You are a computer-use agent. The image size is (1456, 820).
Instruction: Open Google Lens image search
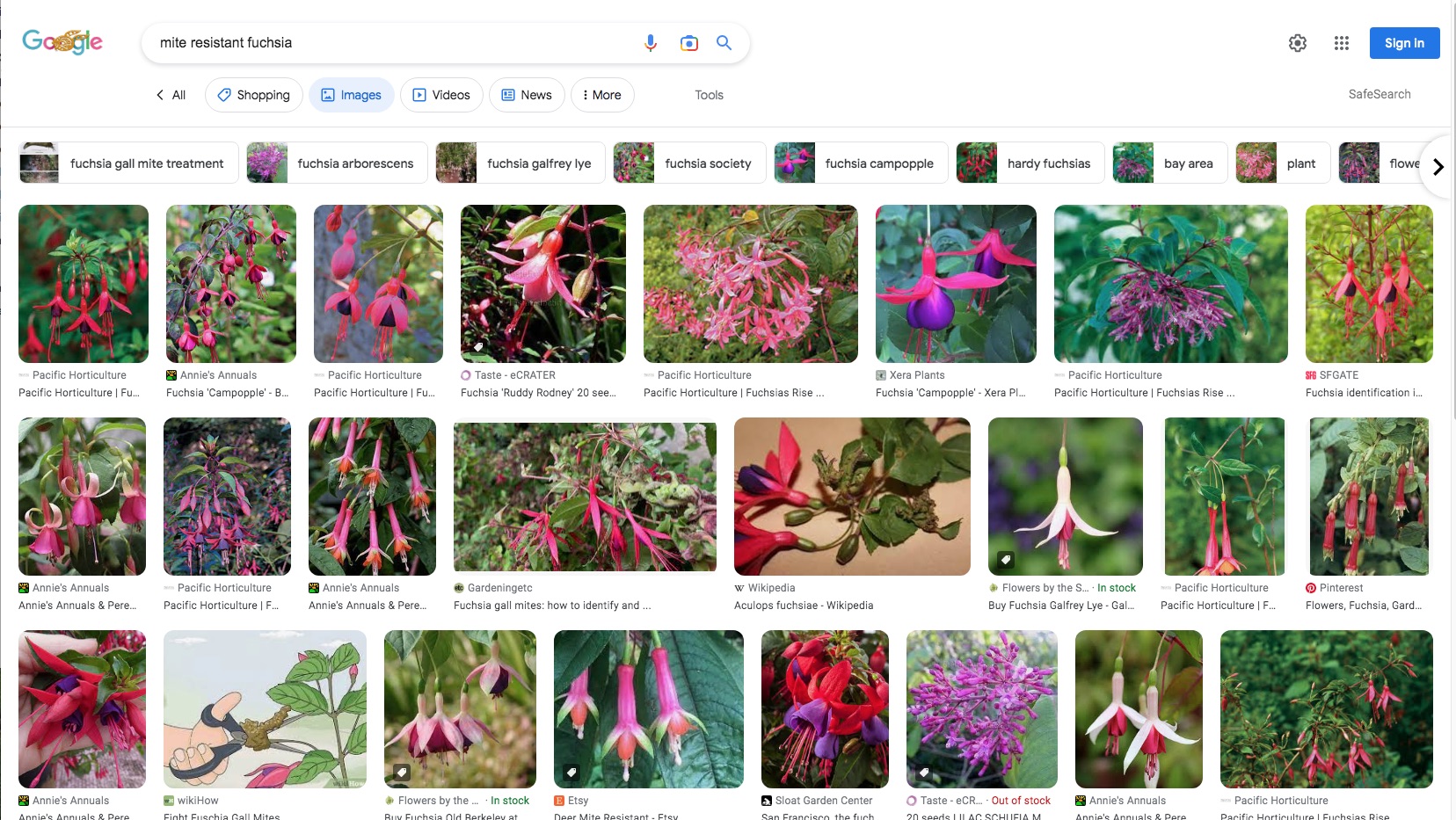click(x=688, y=43)
